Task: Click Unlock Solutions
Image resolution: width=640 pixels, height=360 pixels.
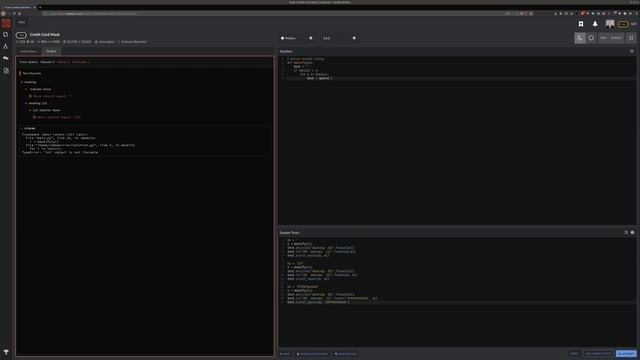Action: 312,354
